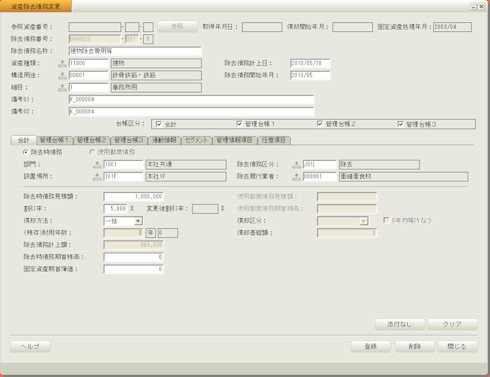Click the 閉じる button

point(457,346)
